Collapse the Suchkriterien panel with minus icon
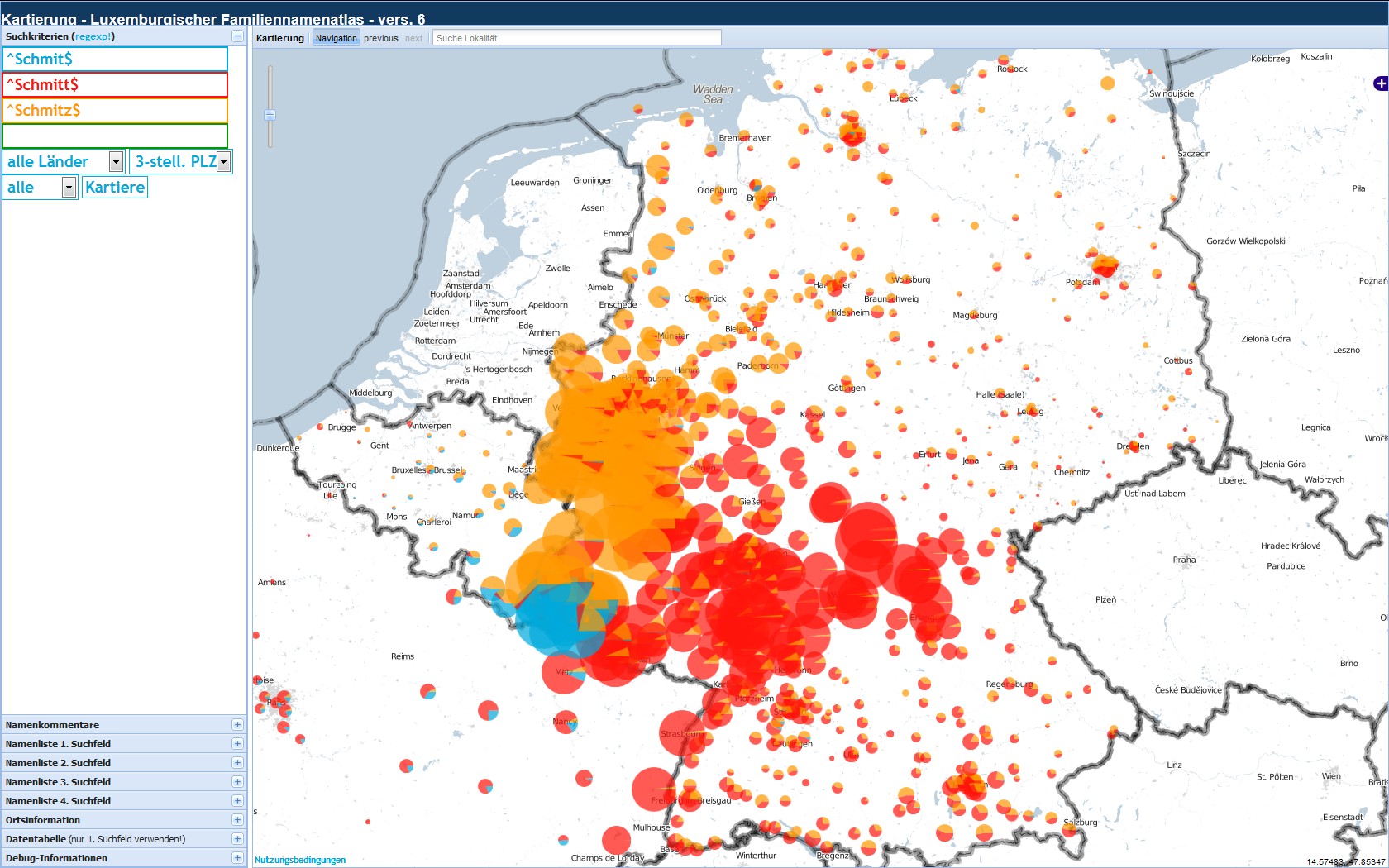Viewport: 1389px width, 868px height. click(237, 36)
